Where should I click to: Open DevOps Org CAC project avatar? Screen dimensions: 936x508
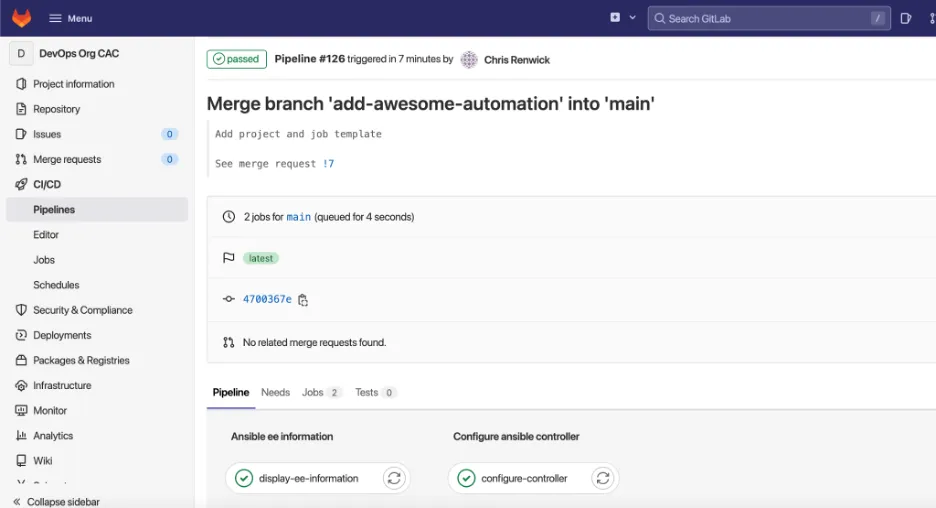pyautogui.click(x=21, y=54)
